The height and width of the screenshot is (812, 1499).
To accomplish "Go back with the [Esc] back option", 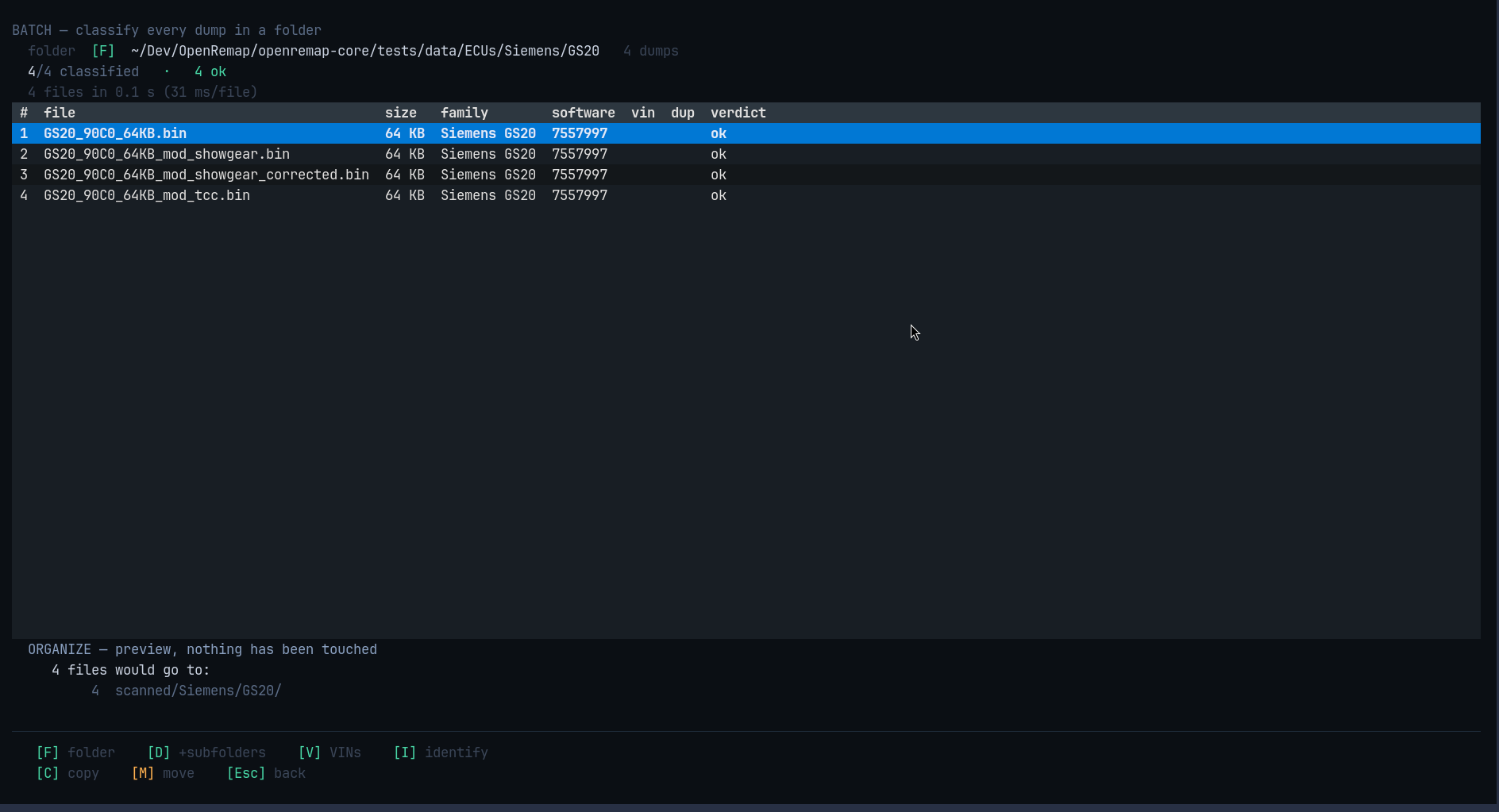I will tap(266, 773).
